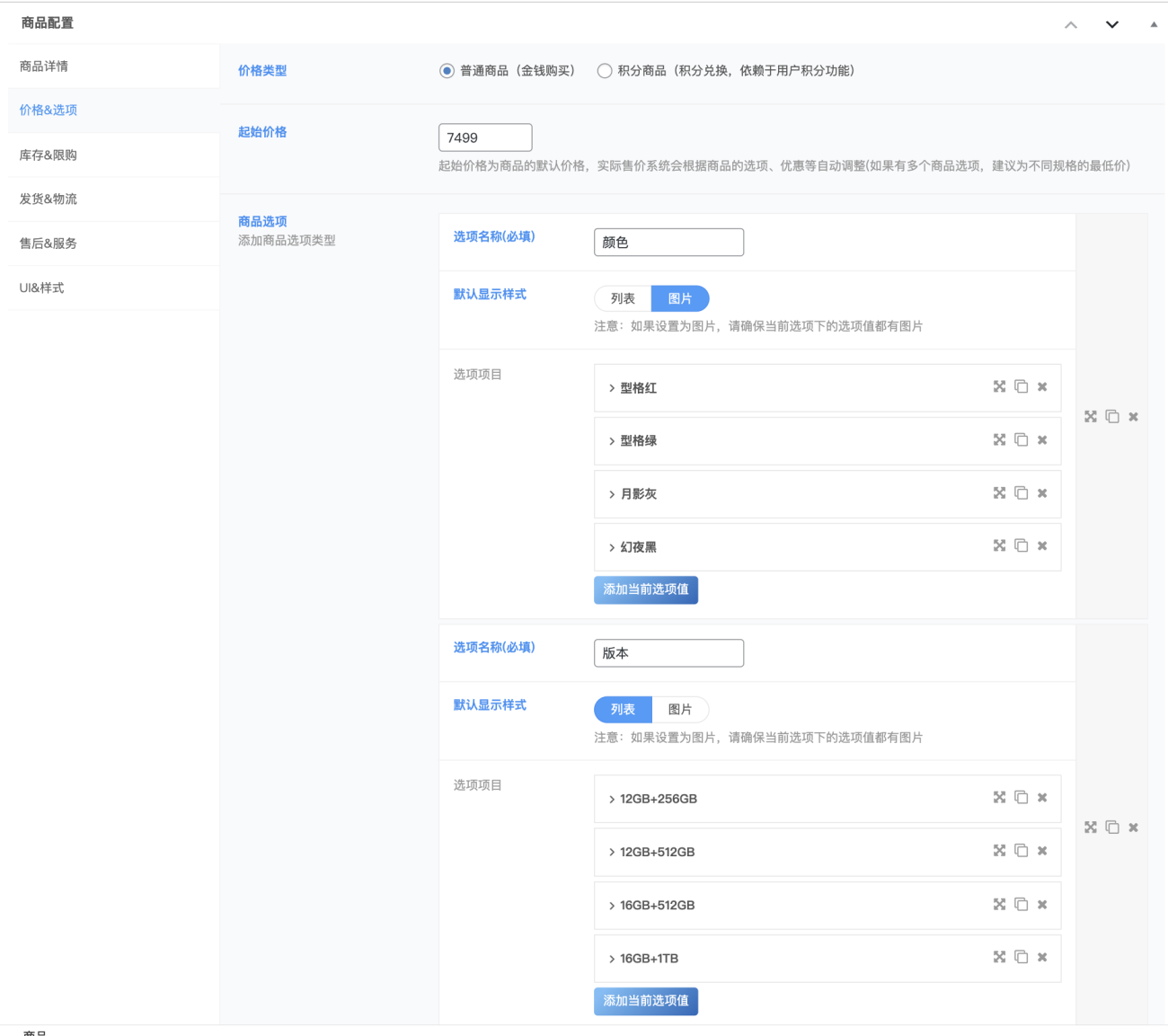The height and width of the screenshot is (1036, 1168).
Task: Click 添加当前选项值 under 版本 options
Action: (x=645, y=1001)
